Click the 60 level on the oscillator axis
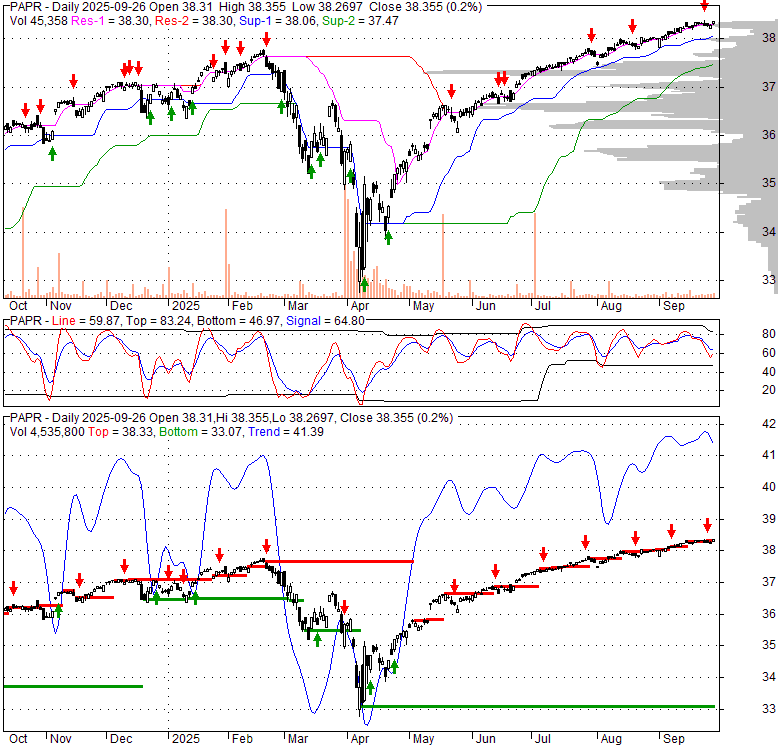This screenshot has width=780, height=745. [769, 353]
